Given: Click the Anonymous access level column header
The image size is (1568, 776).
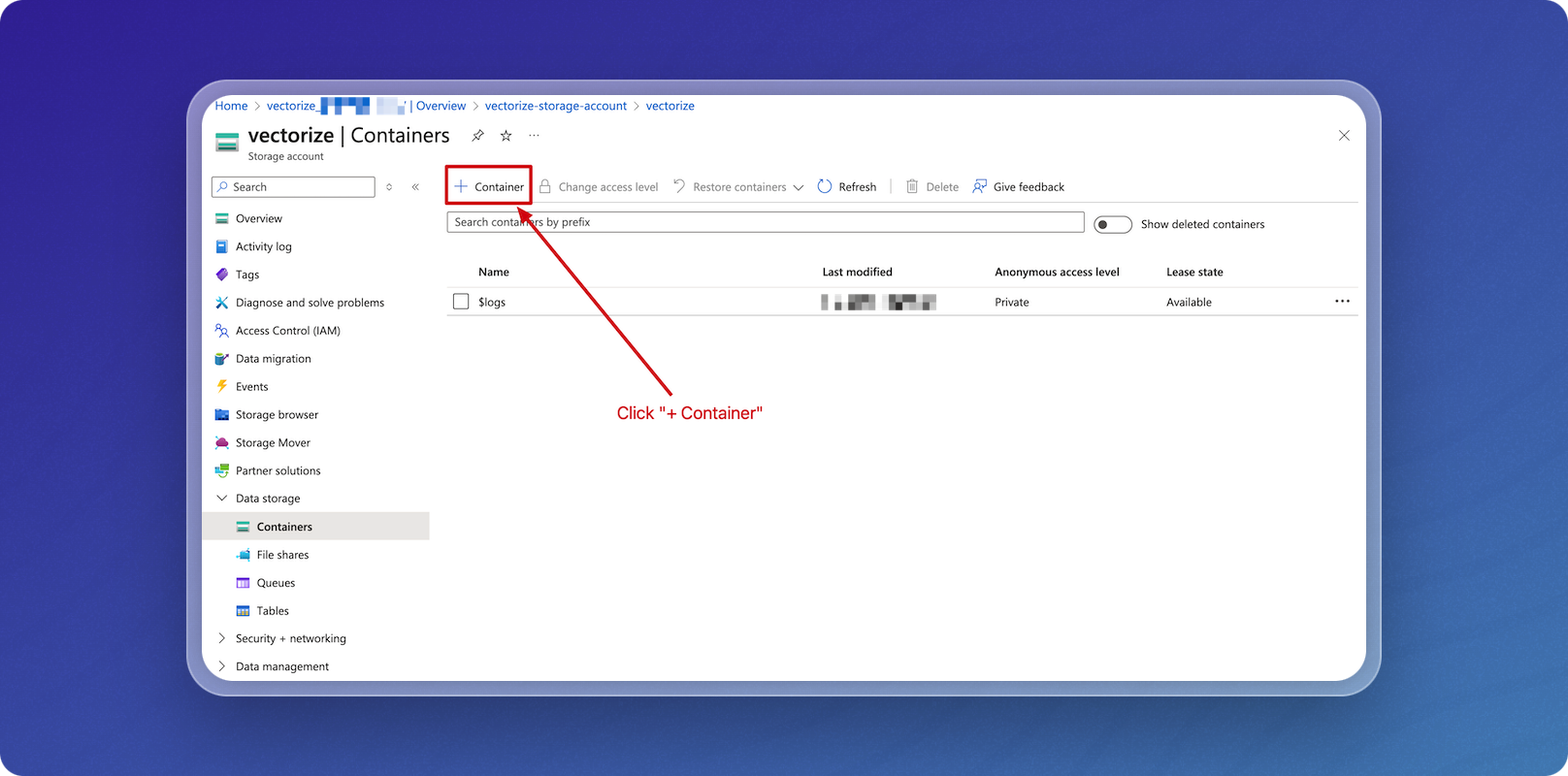Looking at the screenshot, I should tap(1057, 273).
